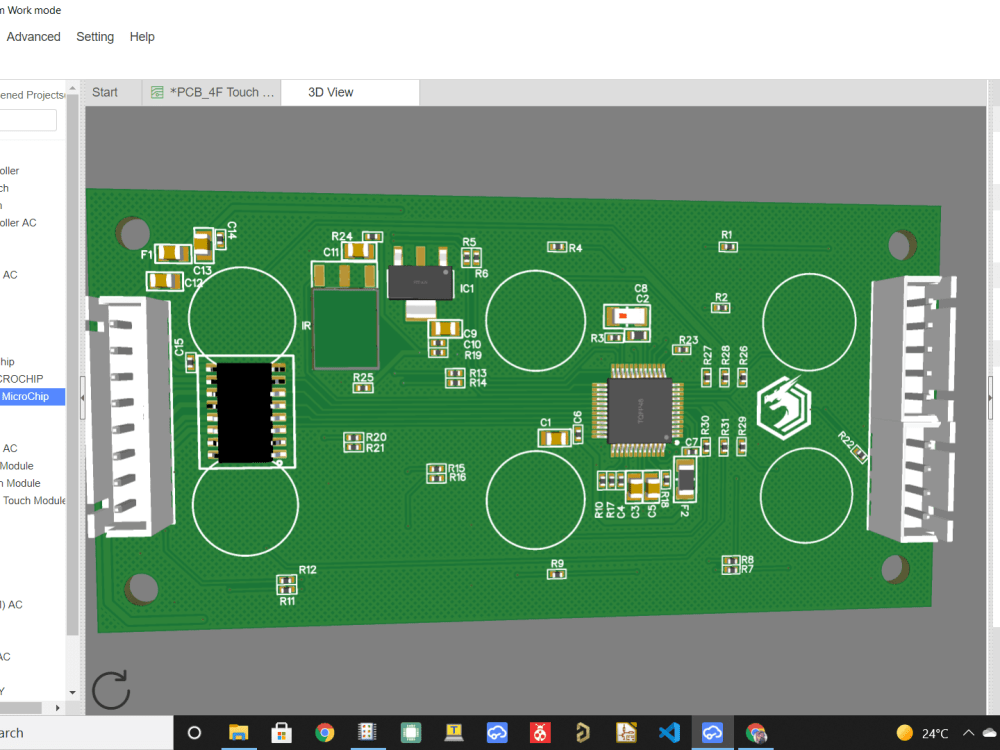
Task: Launch Visual Studio Code from the taskbar
Action: coord(669,732)
